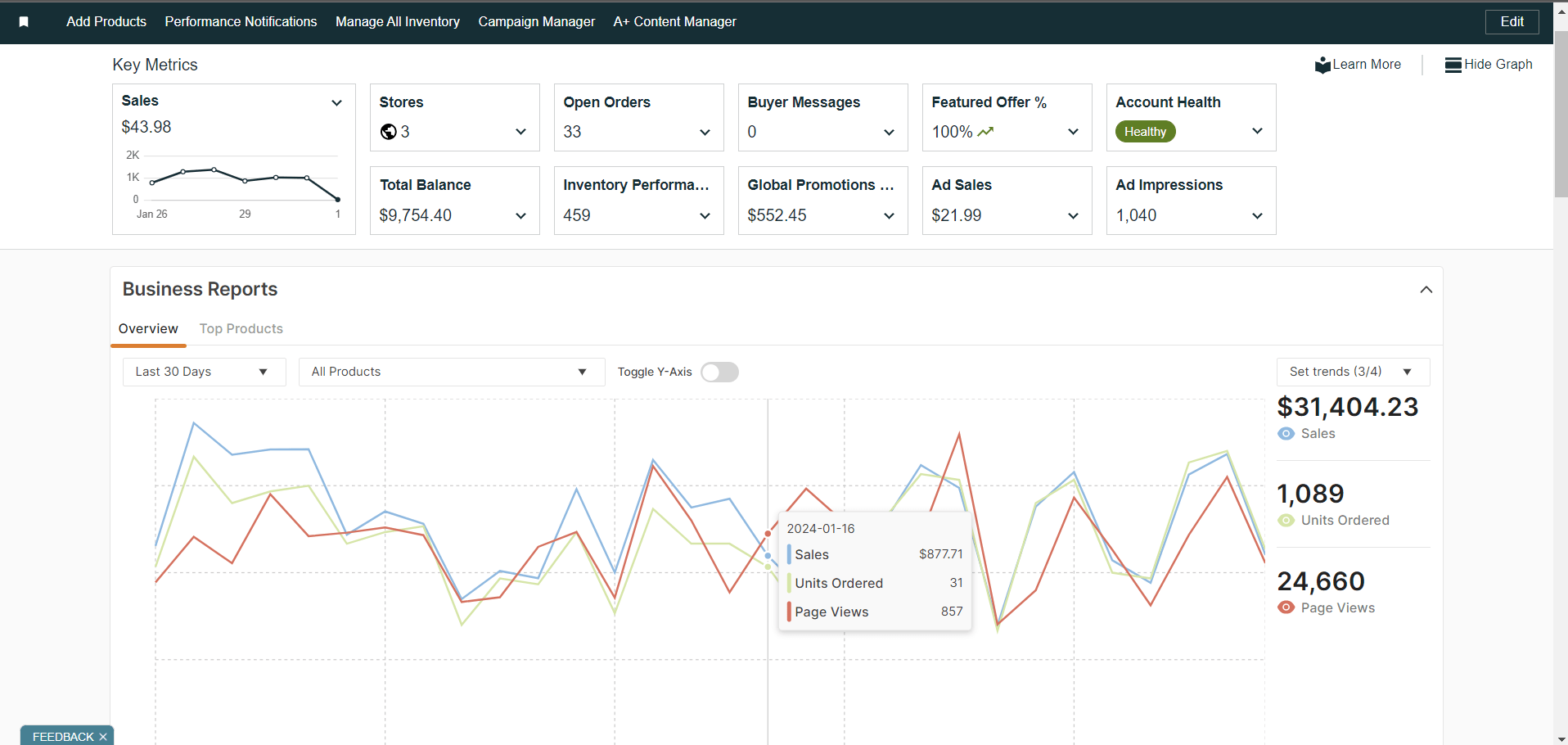1568x745 pixels.
Task: Click the 459 Inventory Performance value
Action: [x=577, y=215]
